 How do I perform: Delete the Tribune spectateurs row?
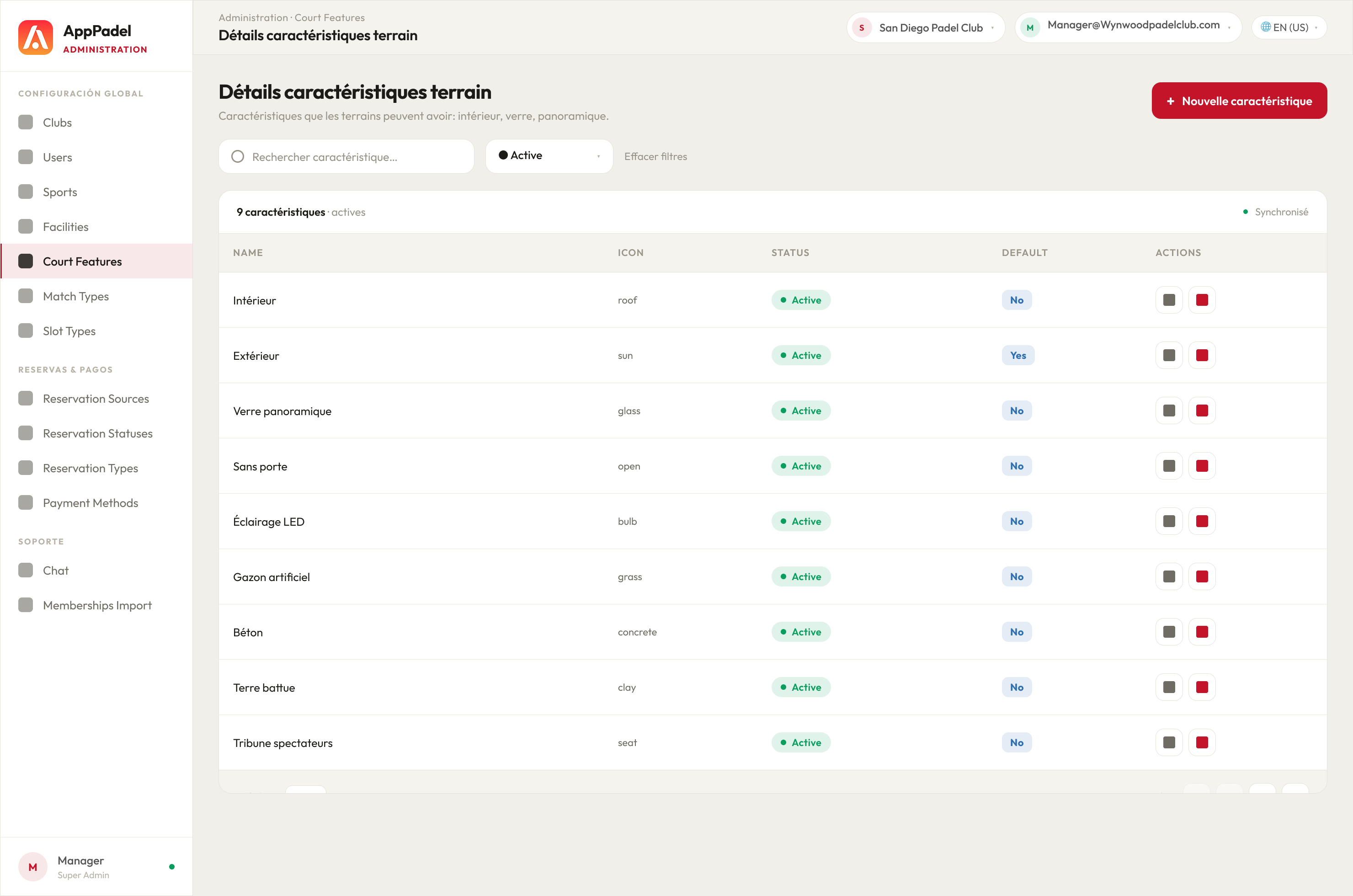click(1202, 743)
